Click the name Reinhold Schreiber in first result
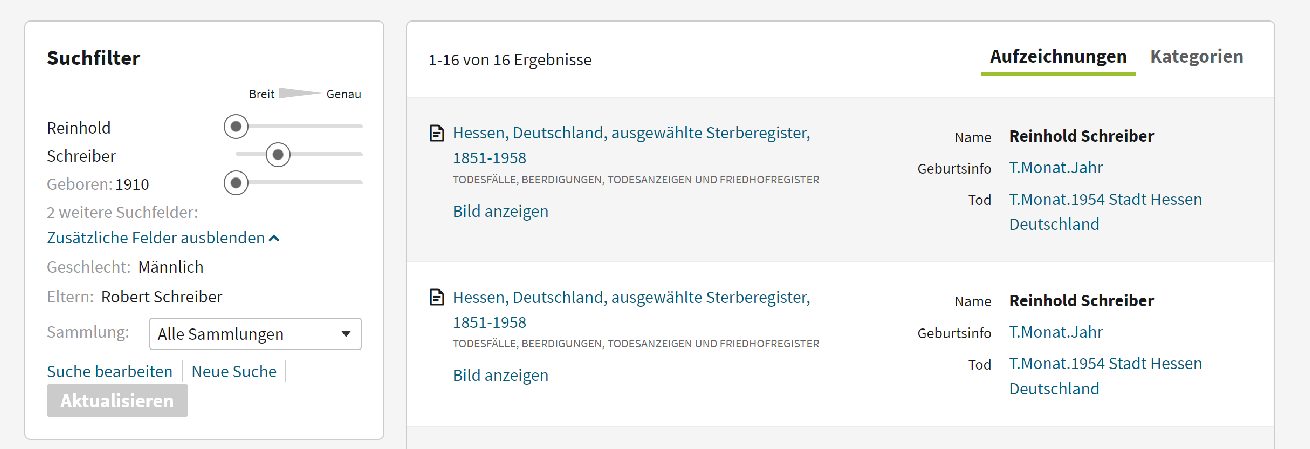Image resolution: width=1310 pixels, height=449 pixels. pos(1081,136)
